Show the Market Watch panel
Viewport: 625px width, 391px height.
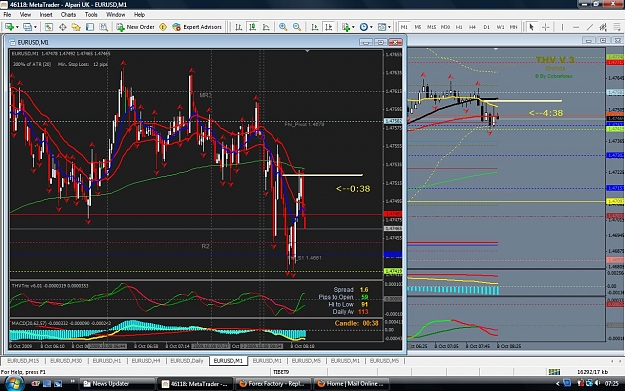(x=48, y=27)
